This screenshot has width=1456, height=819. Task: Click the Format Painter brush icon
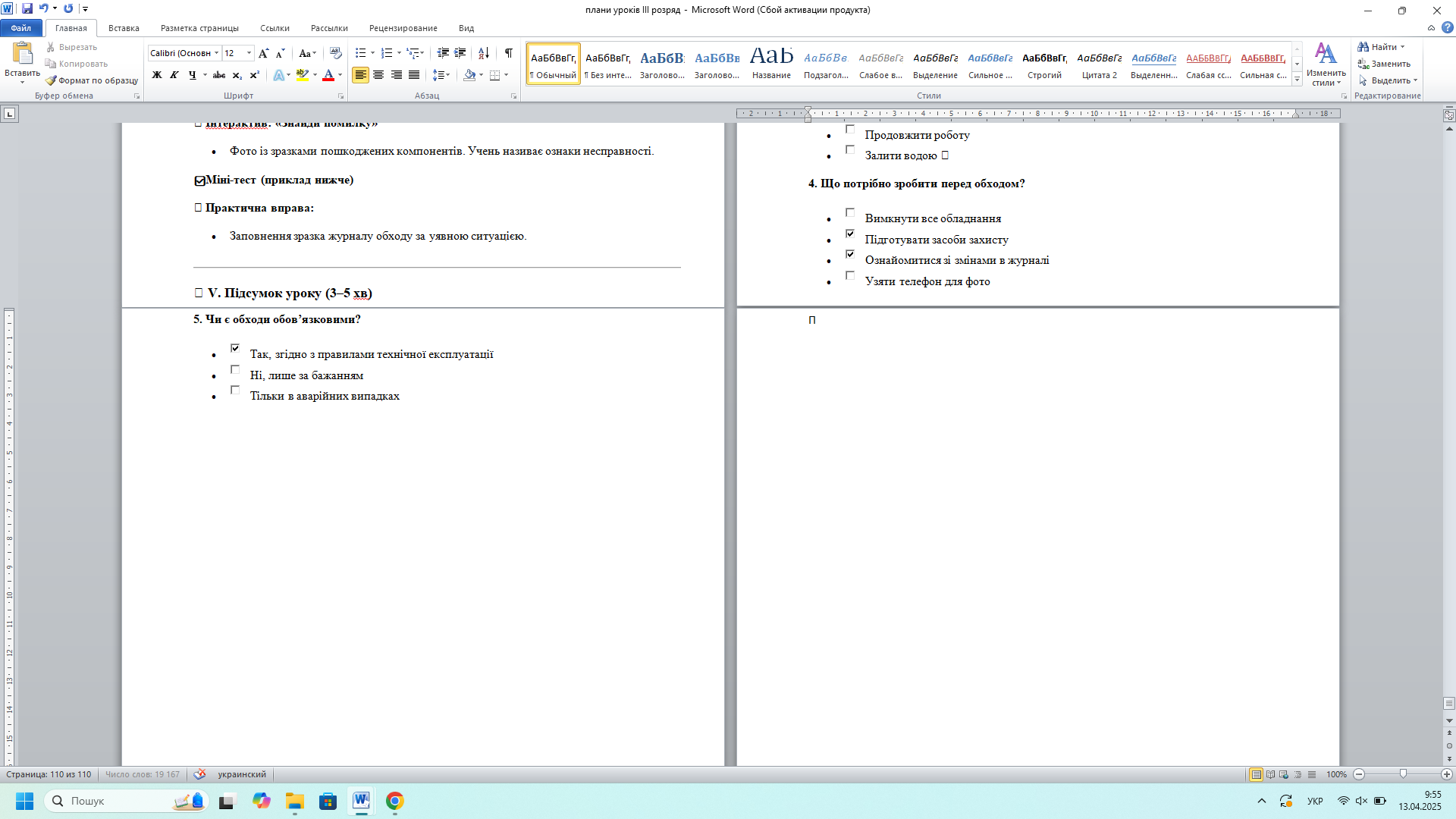pyautogui.click(x=51, y=80)
